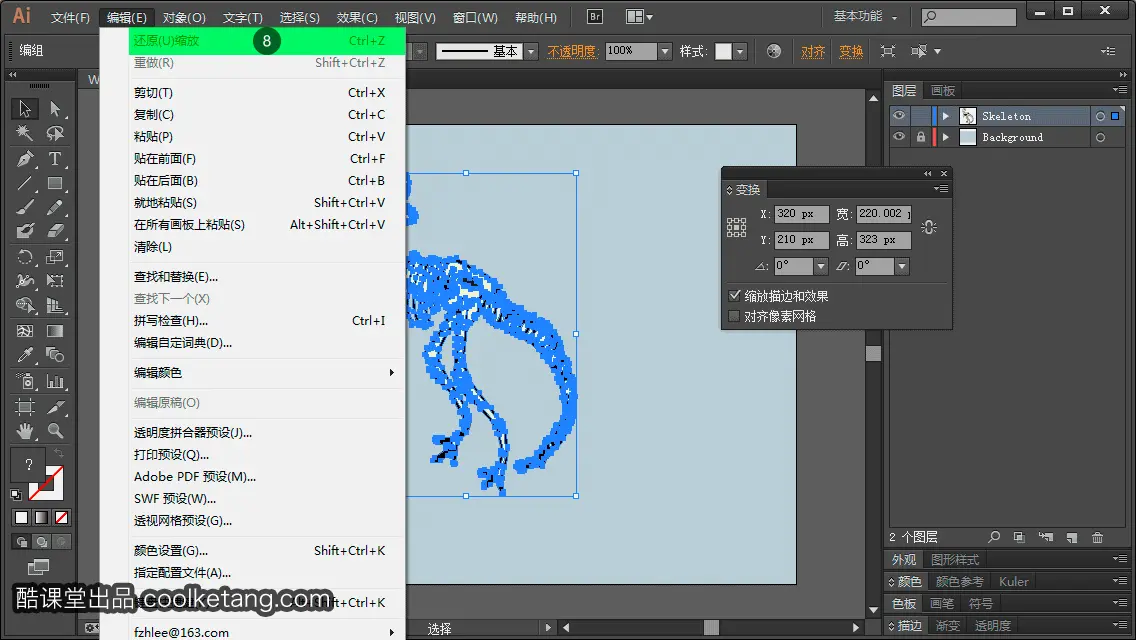1136x640 pixels.
Task: Click the Delete Selection trash icon in Layers
Action: point(1098,537)
